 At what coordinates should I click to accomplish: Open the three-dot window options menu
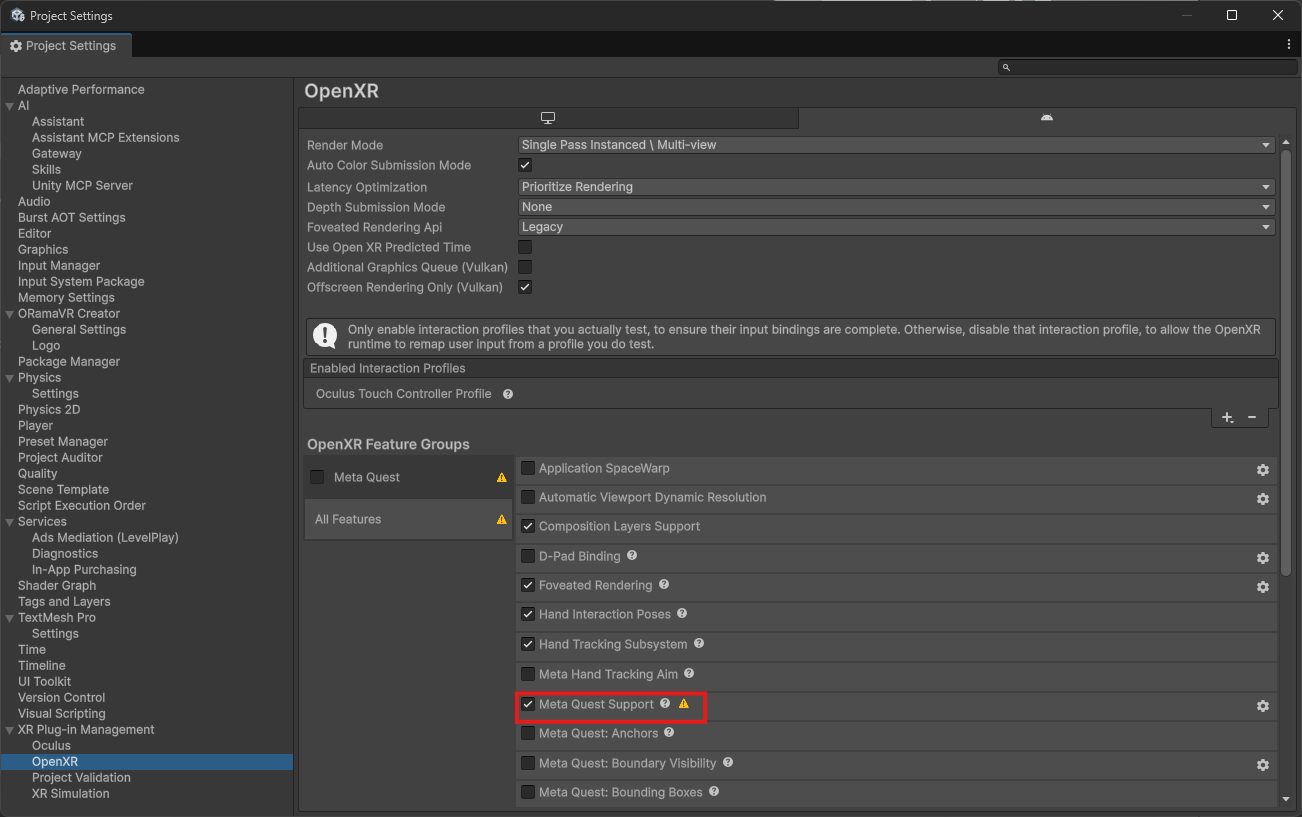(x=1289, y=45)
